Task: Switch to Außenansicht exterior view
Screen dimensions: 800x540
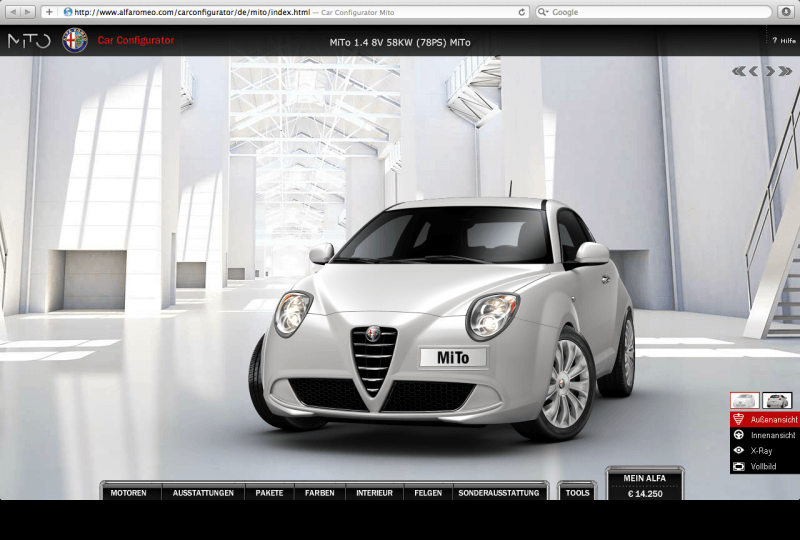Action: (x=765, y=420)
